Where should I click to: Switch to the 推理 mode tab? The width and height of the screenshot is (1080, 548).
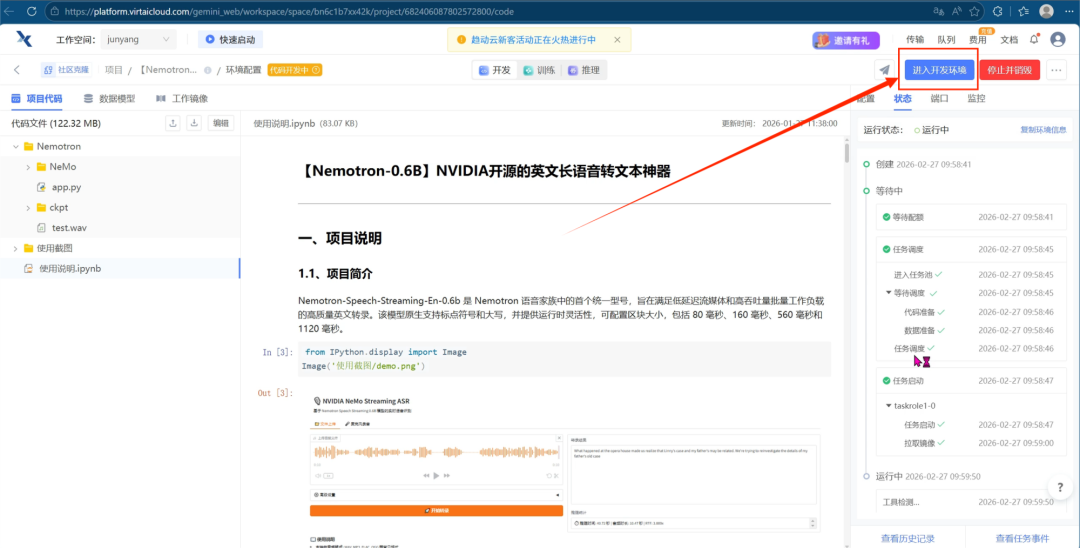[x=583, y=70]
